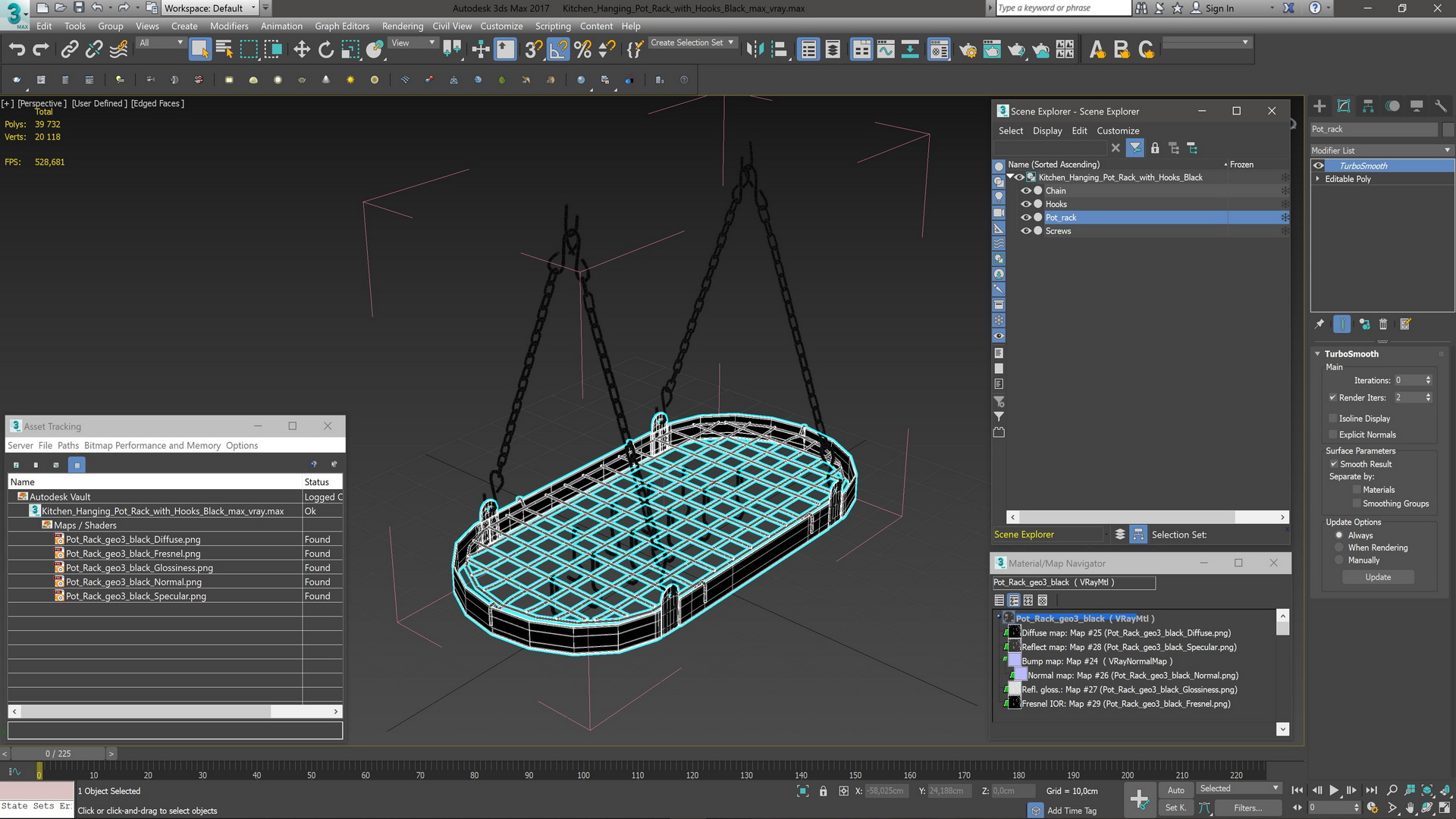Image resolution: width=1456 pixels, height=819 pixels.
Task: Click the keyword search input field
Action: [x=1062, y=8]
